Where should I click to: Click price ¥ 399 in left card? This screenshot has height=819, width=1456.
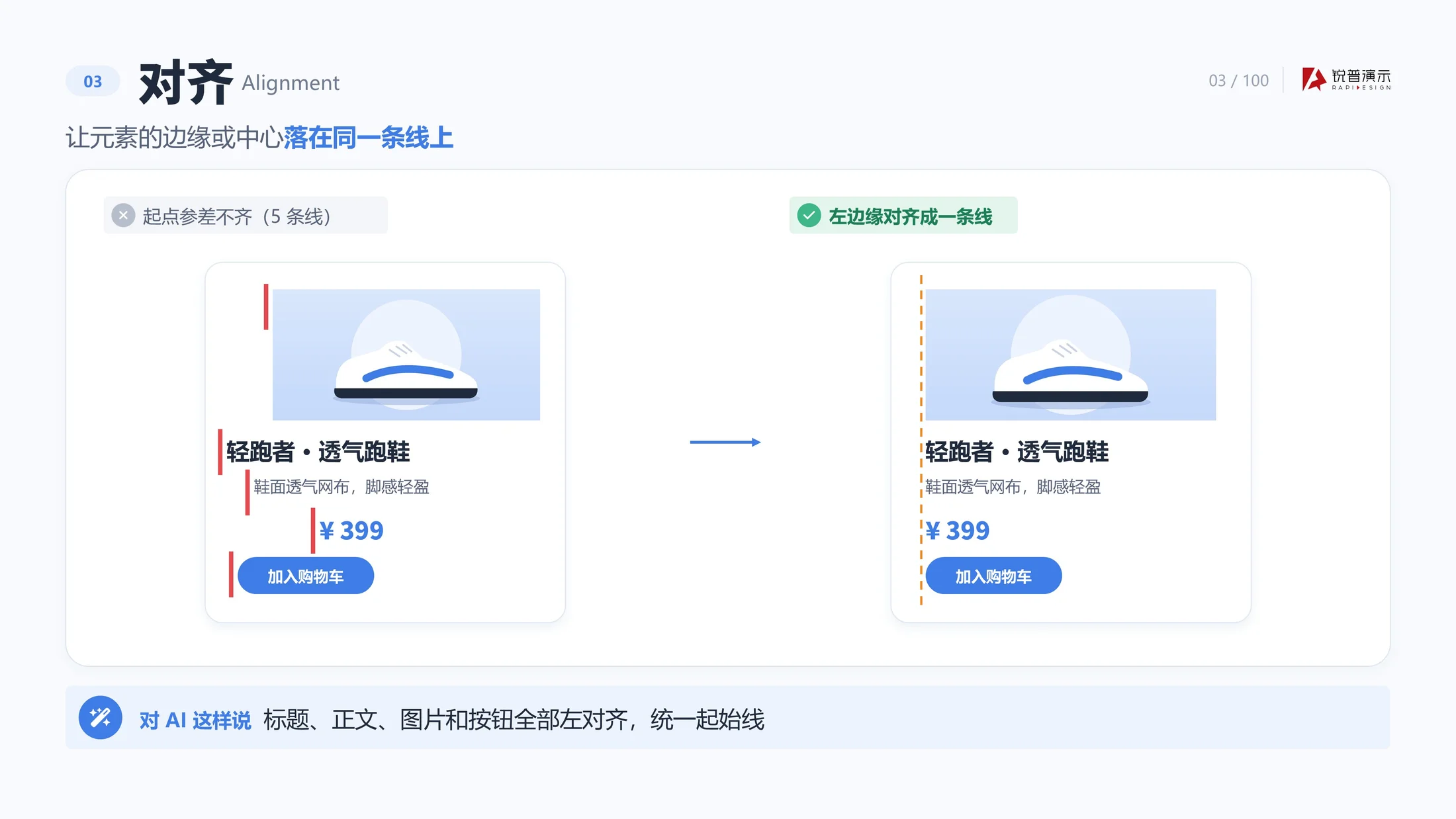(351, 531)
